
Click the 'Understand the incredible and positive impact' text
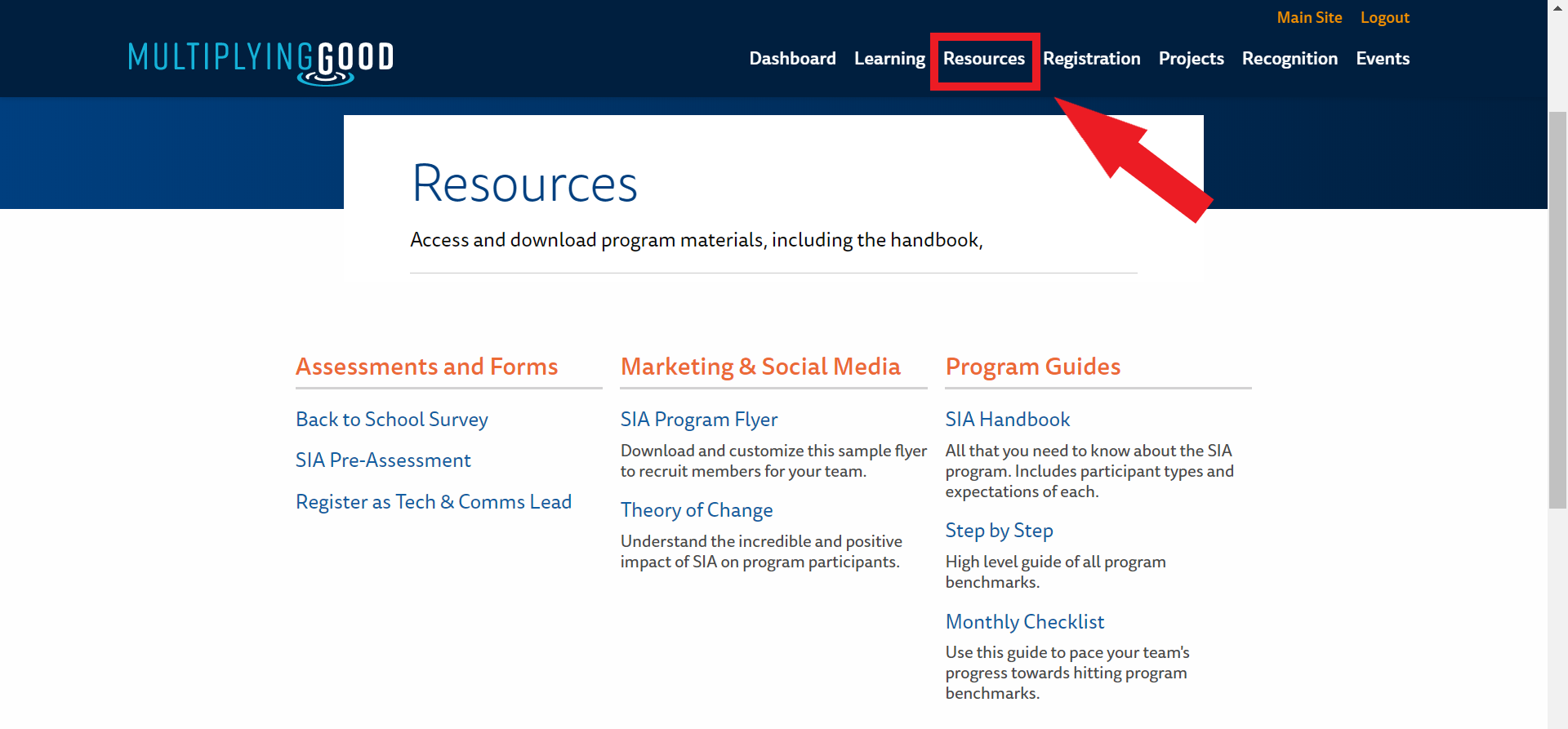(x=761, y=552)
